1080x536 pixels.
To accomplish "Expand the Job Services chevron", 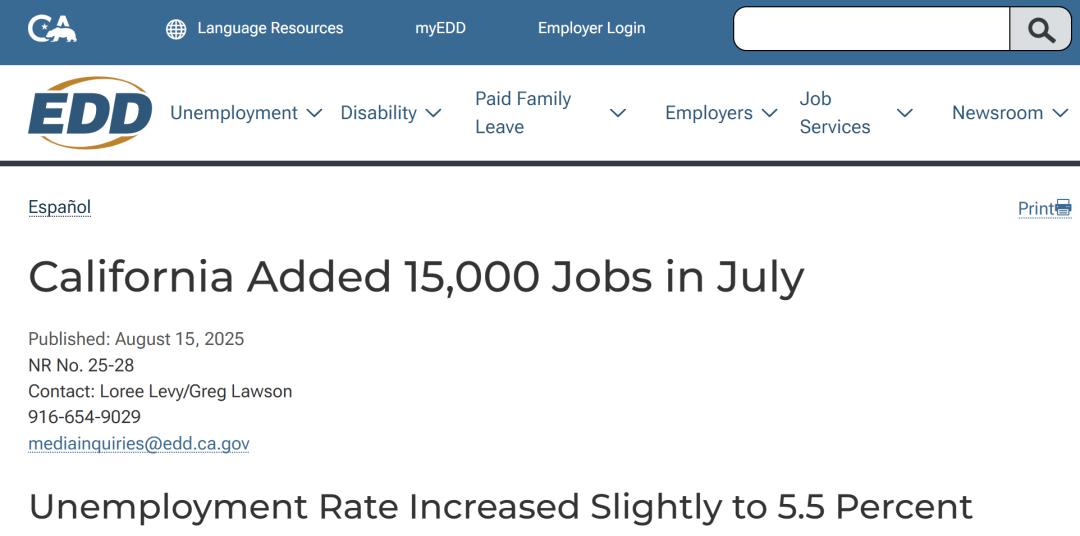I will (905, 113).
